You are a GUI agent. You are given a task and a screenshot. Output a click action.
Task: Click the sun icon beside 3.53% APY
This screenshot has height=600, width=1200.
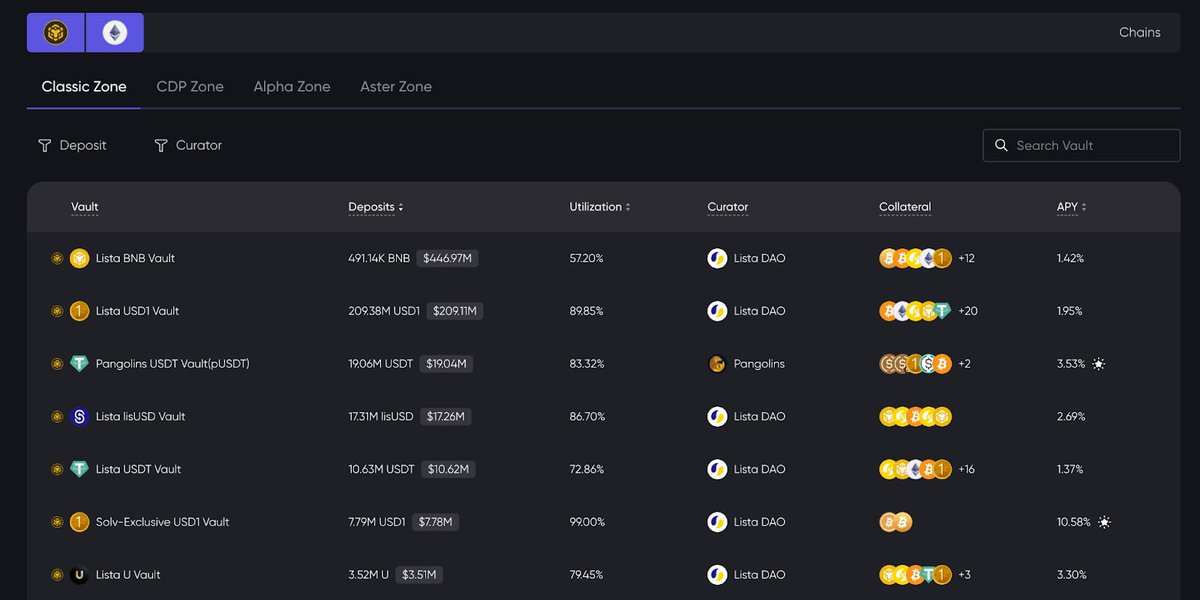(1099, 364)
